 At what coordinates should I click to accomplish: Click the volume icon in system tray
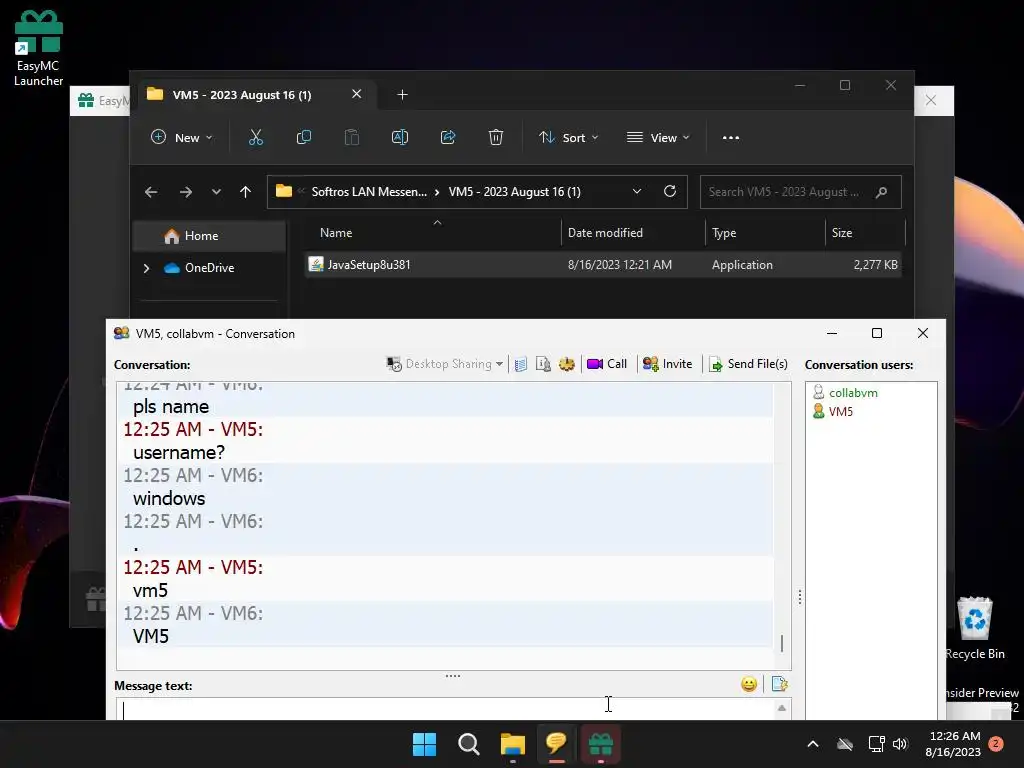tap(900, 744)
